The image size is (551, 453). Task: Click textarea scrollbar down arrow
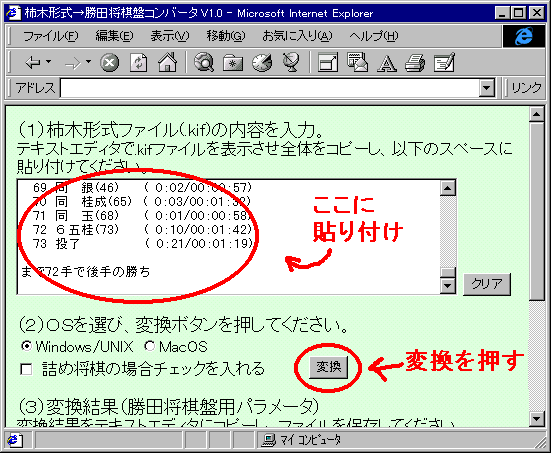coord(448,286)
